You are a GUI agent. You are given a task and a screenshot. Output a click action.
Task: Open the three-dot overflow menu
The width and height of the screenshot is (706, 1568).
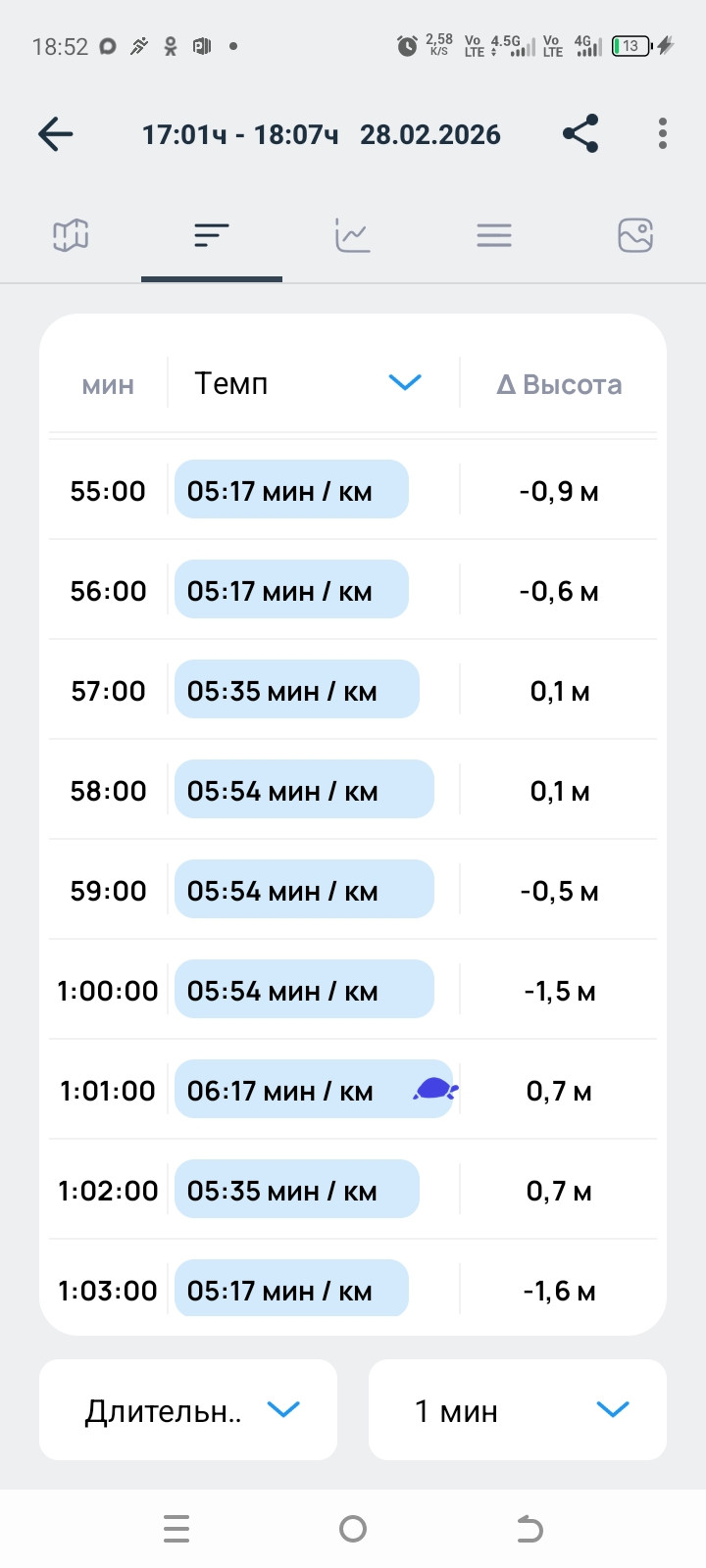pyautogui.click(x=663, y=133)
